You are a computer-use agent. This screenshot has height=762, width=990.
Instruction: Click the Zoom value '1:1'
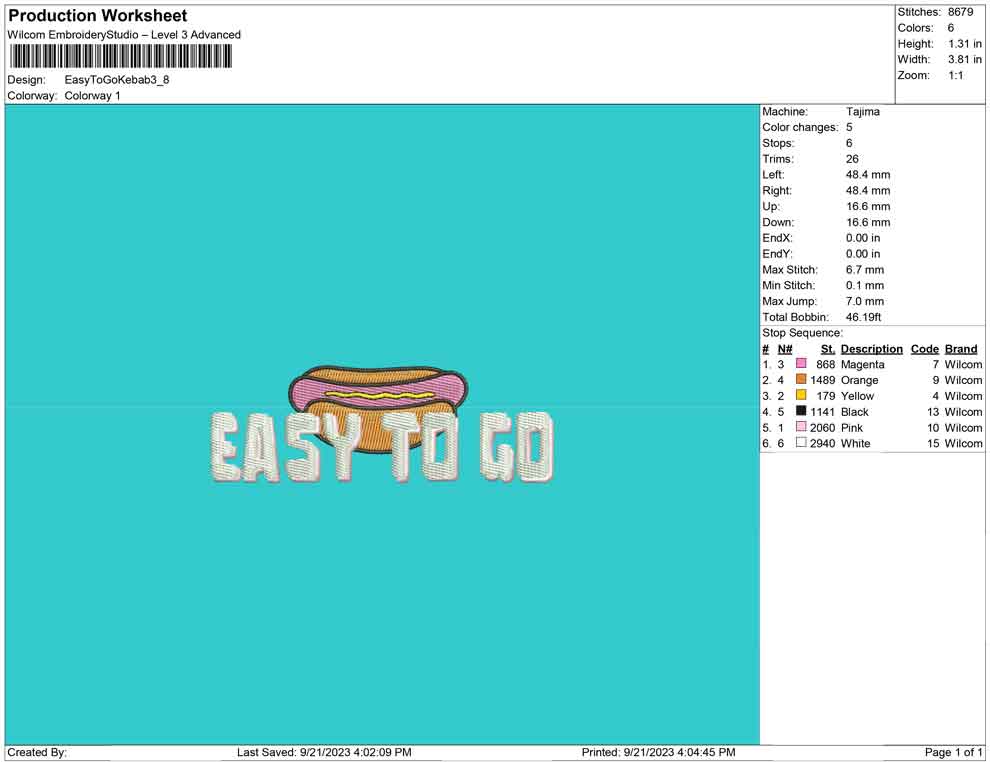coord(956,75)
